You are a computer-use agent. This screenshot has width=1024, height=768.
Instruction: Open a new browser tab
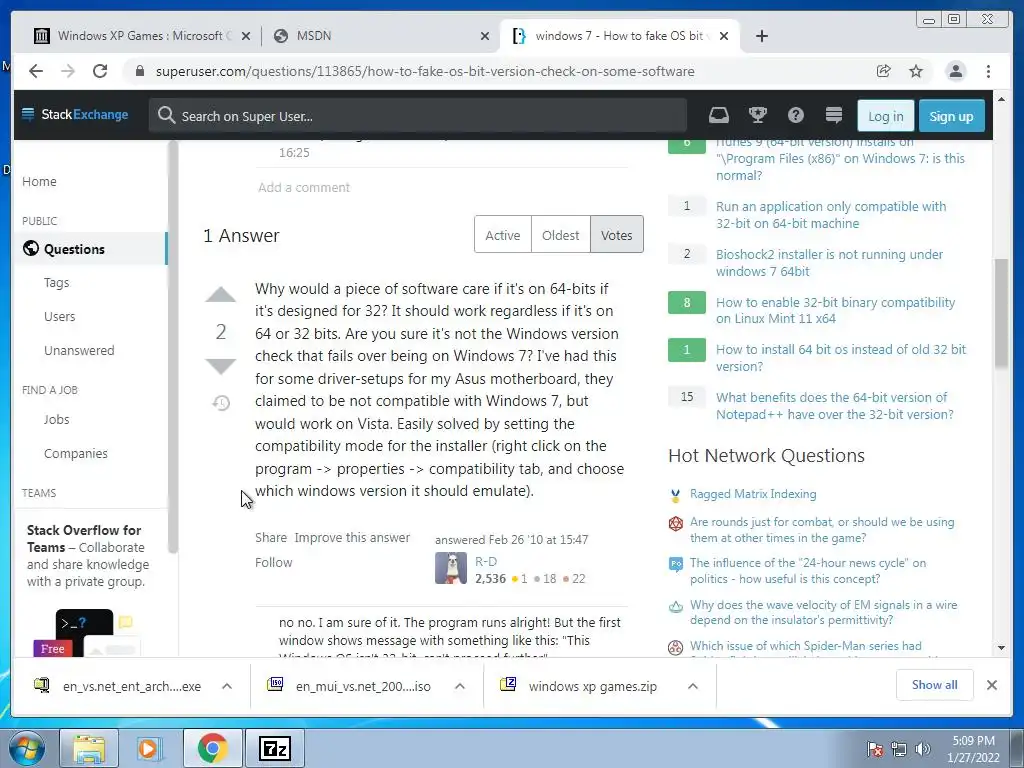(x=761, y=36)
